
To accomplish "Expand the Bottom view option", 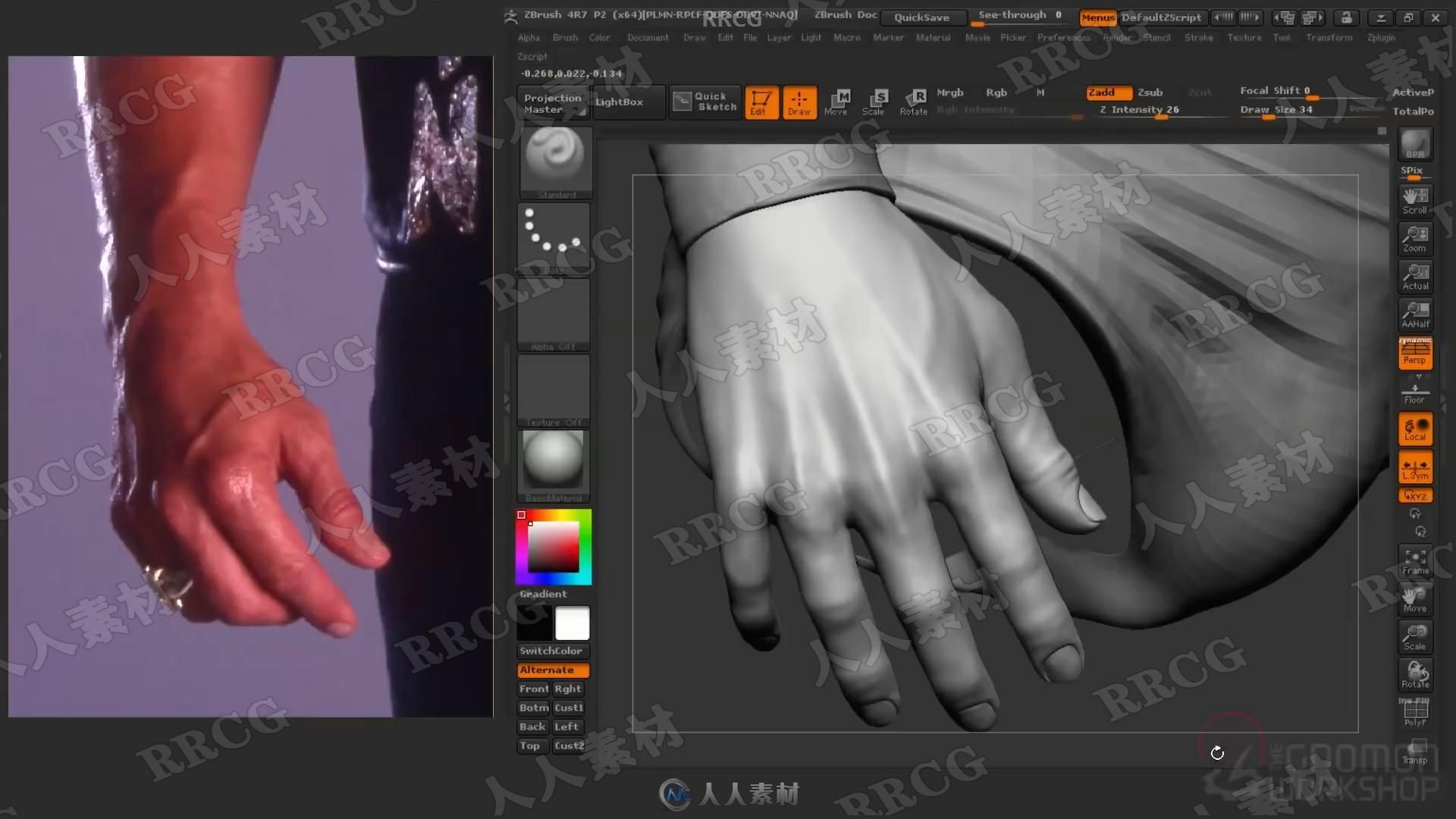I will point(533,708).
